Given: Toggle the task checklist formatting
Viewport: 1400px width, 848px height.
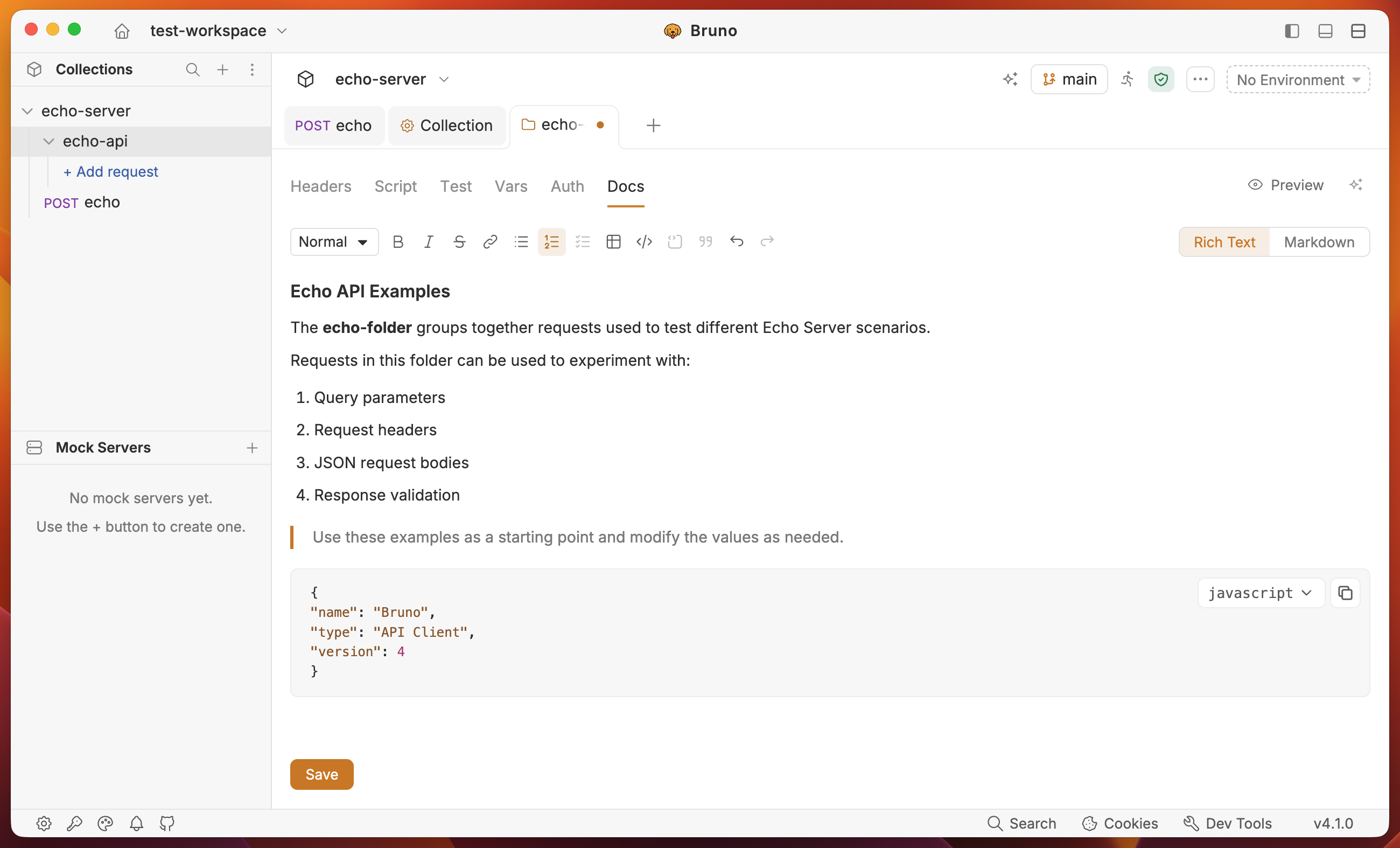Looking at the screenshot, I should click(583, 242).
